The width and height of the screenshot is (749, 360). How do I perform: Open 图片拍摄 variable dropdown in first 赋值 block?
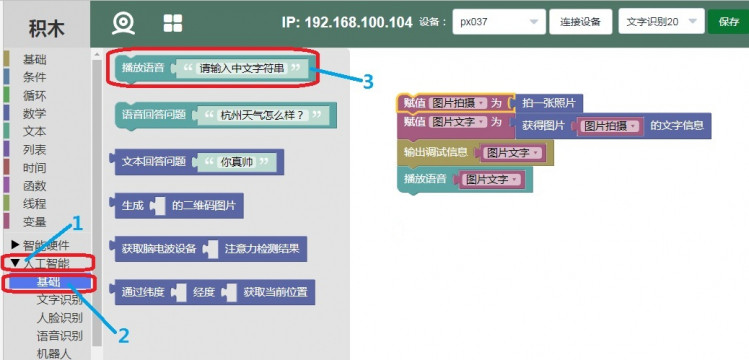(458, 103)
